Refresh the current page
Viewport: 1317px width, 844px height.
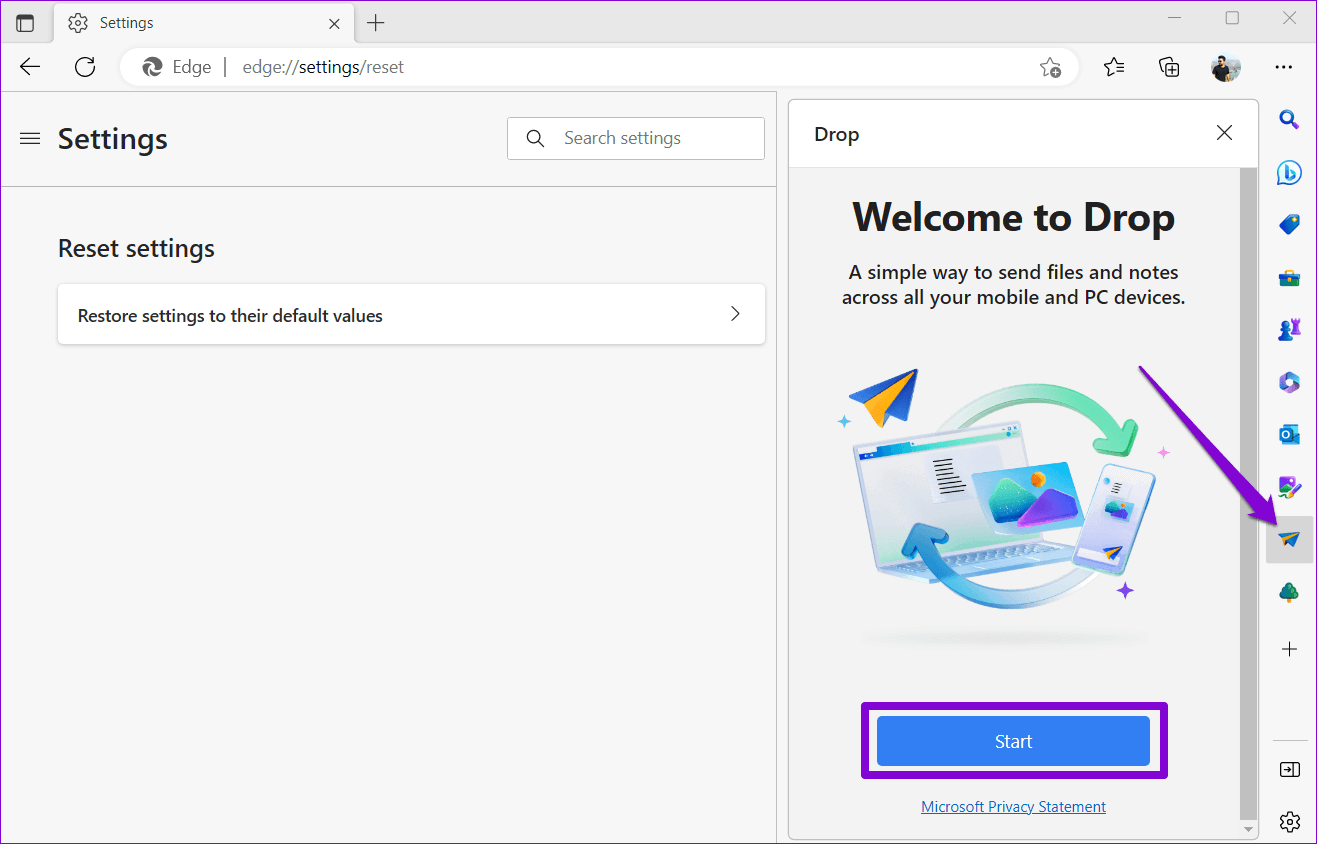[85, 67]
